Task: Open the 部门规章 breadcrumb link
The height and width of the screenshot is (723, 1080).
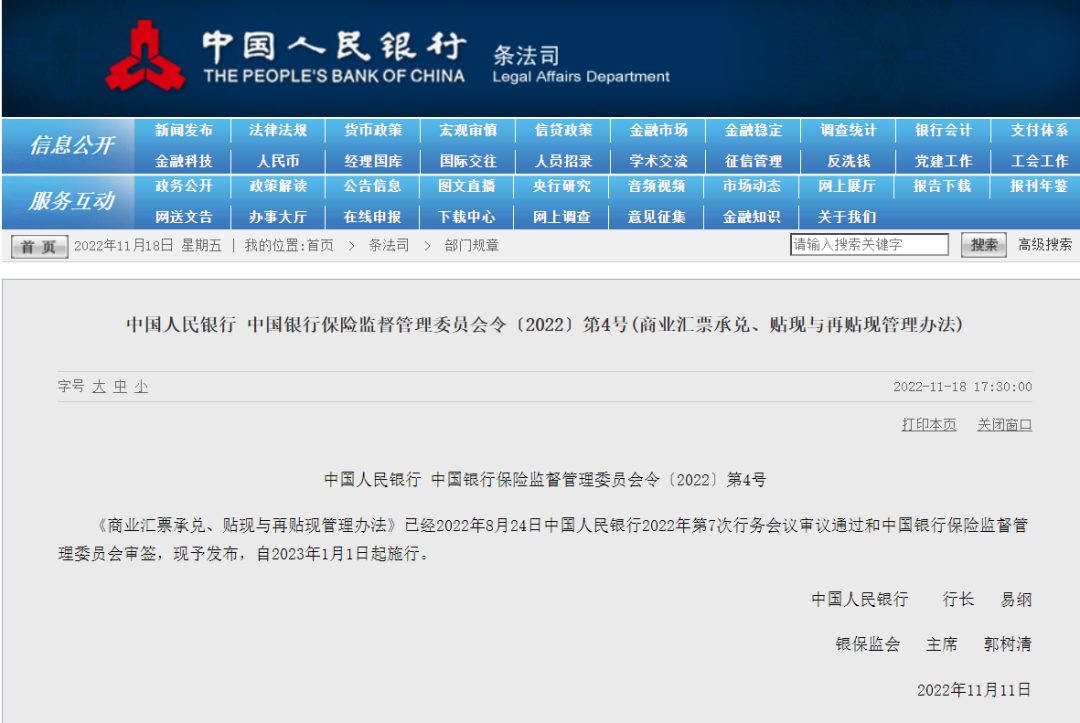Action: pyautogui.click(x=472, y=245)
